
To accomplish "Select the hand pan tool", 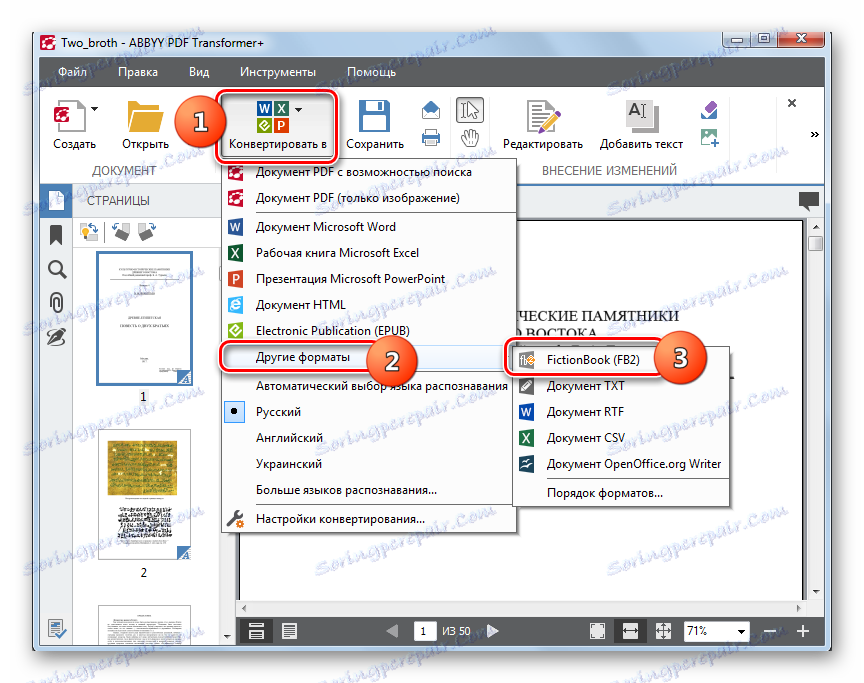I will 469,138.
